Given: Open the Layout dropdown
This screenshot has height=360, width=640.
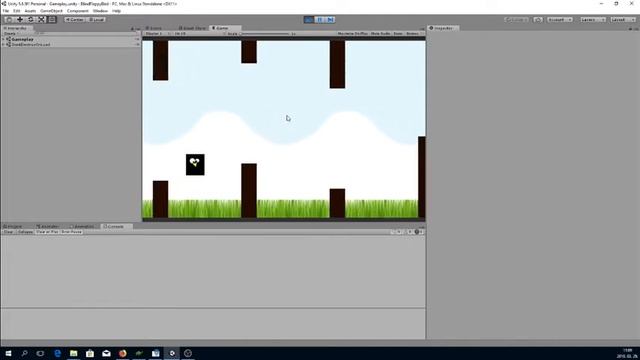Looking at the screenshot, I should [623, 20].
